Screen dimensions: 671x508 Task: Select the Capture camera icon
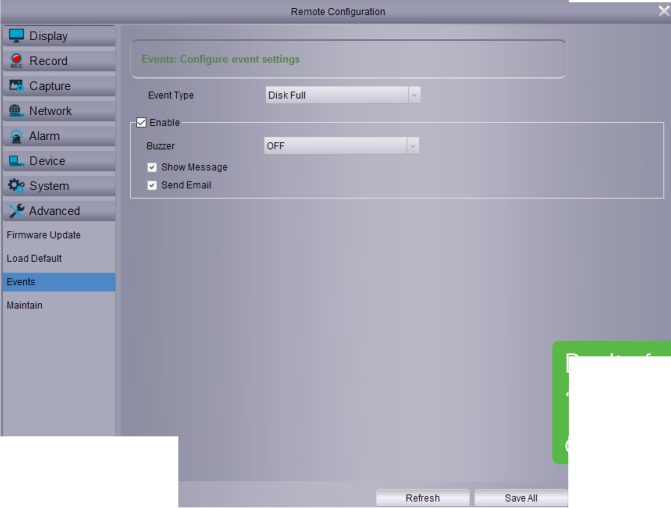coord(16,86)
